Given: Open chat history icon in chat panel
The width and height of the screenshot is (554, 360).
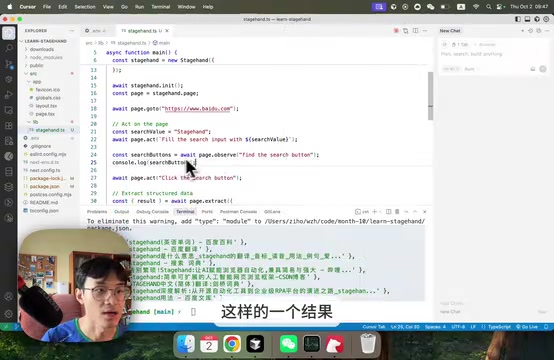Looking at the screenshot, I should 530,31.
